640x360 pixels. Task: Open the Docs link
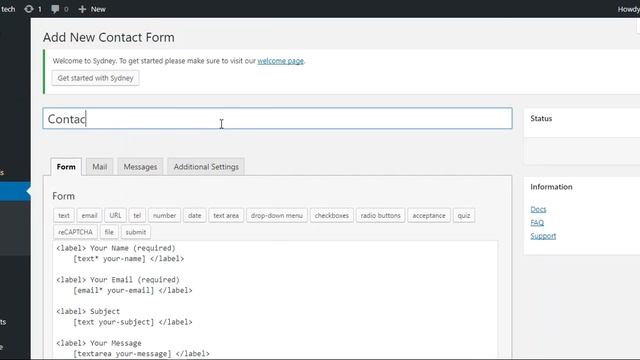[x=538, y=209]
